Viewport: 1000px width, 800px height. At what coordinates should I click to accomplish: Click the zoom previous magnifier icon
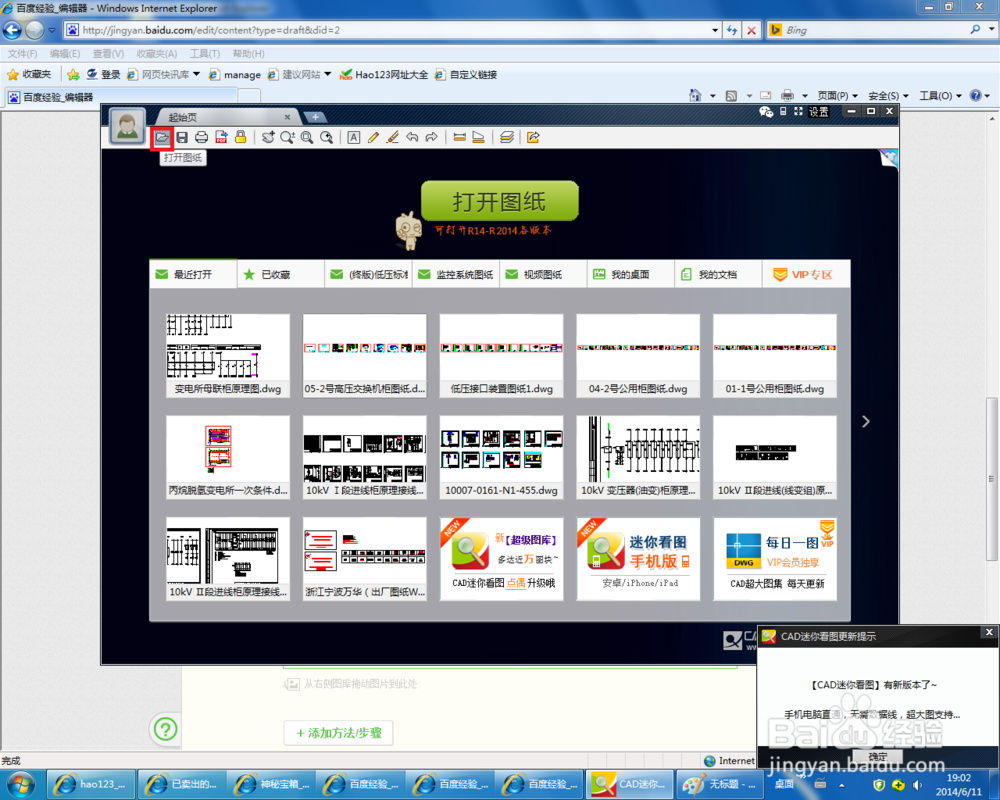[x=327, y=137]
